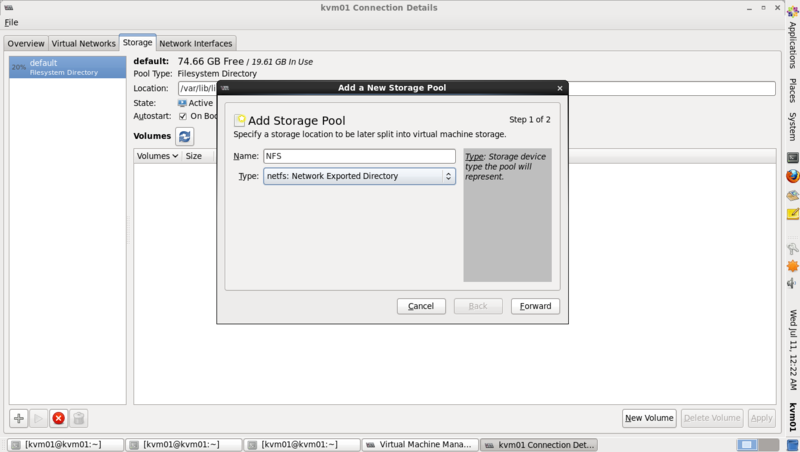The image size is (800, 452).
Task: Click the kvm01 user label in panel
Action: tap(792, 417)
